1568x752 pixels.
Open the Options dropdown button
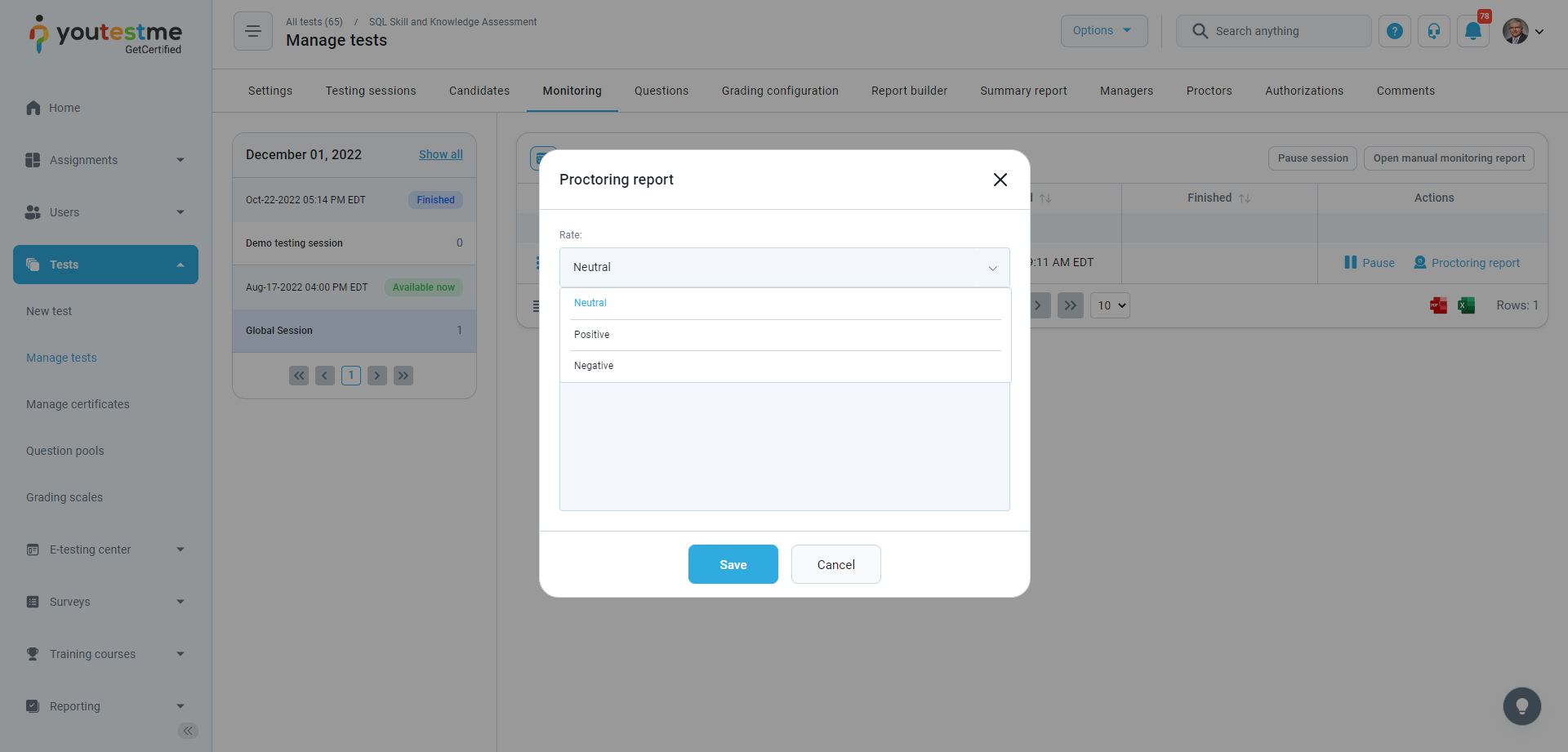point(1103,31)
